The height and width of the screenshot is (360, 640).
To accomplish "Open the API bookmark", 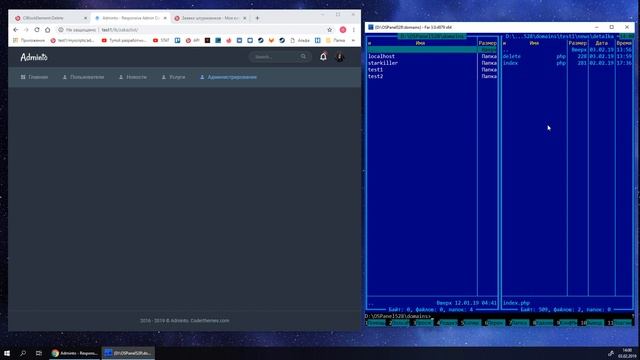I will (x=193, y=40).
